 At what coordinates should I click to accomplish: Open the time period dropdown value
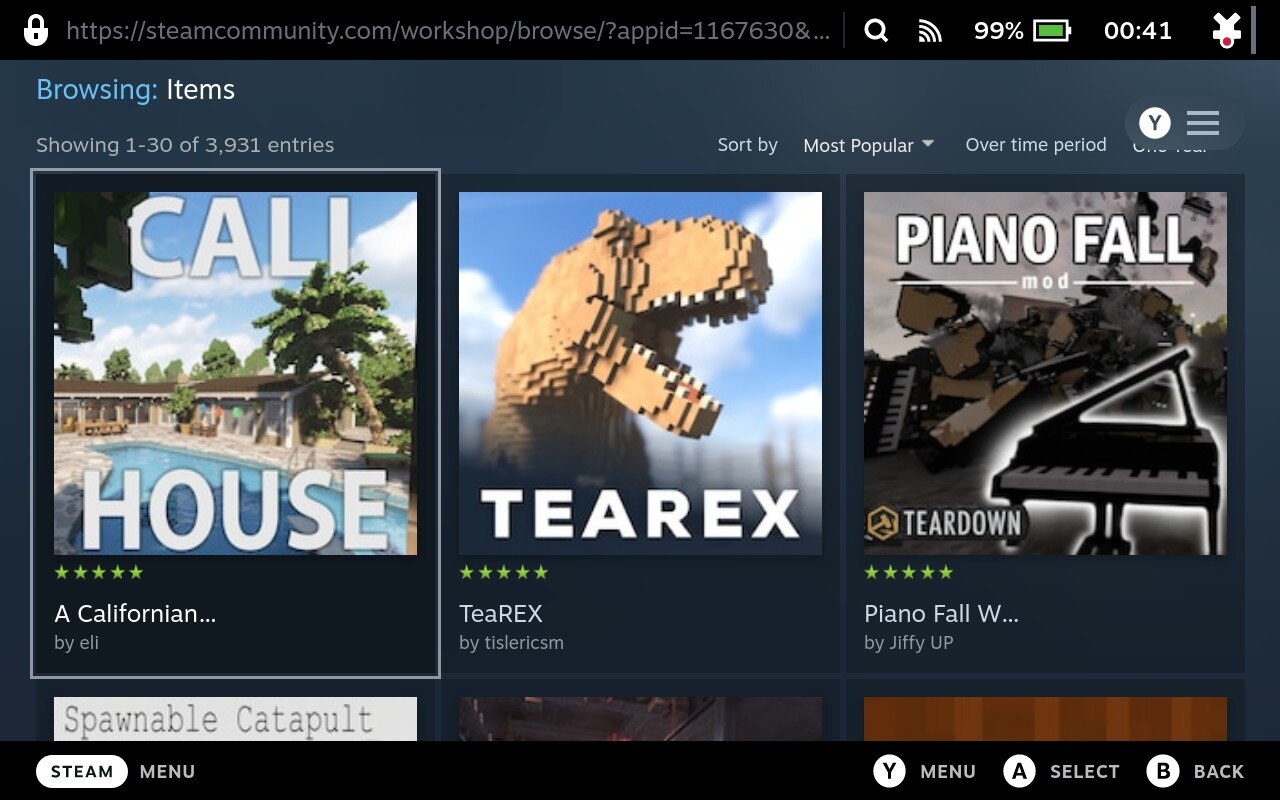click(x=1170, y=145)
